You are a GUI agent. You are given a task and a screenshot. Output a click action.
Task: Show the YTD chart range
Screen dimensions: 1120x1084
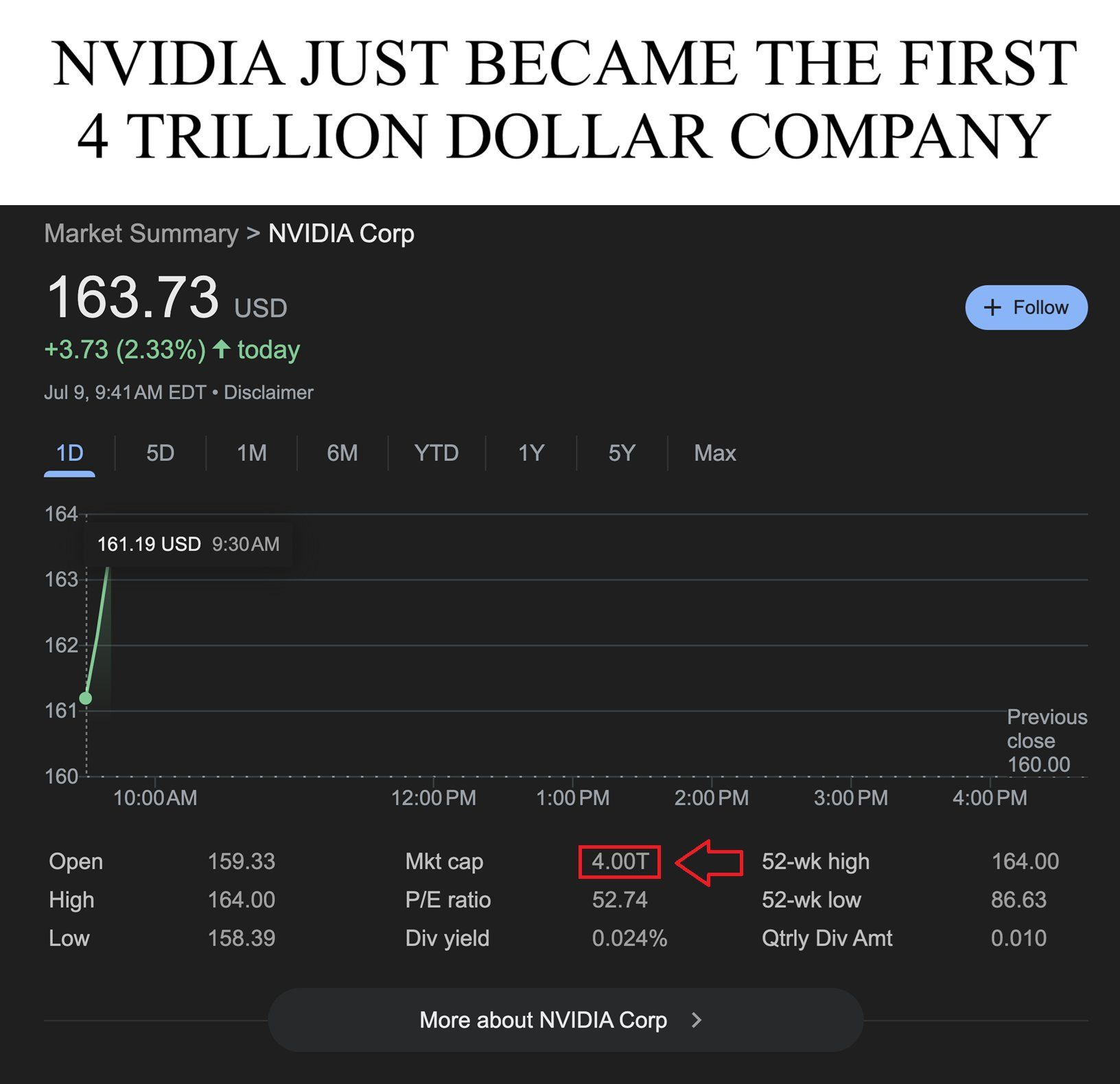[436, 453]
